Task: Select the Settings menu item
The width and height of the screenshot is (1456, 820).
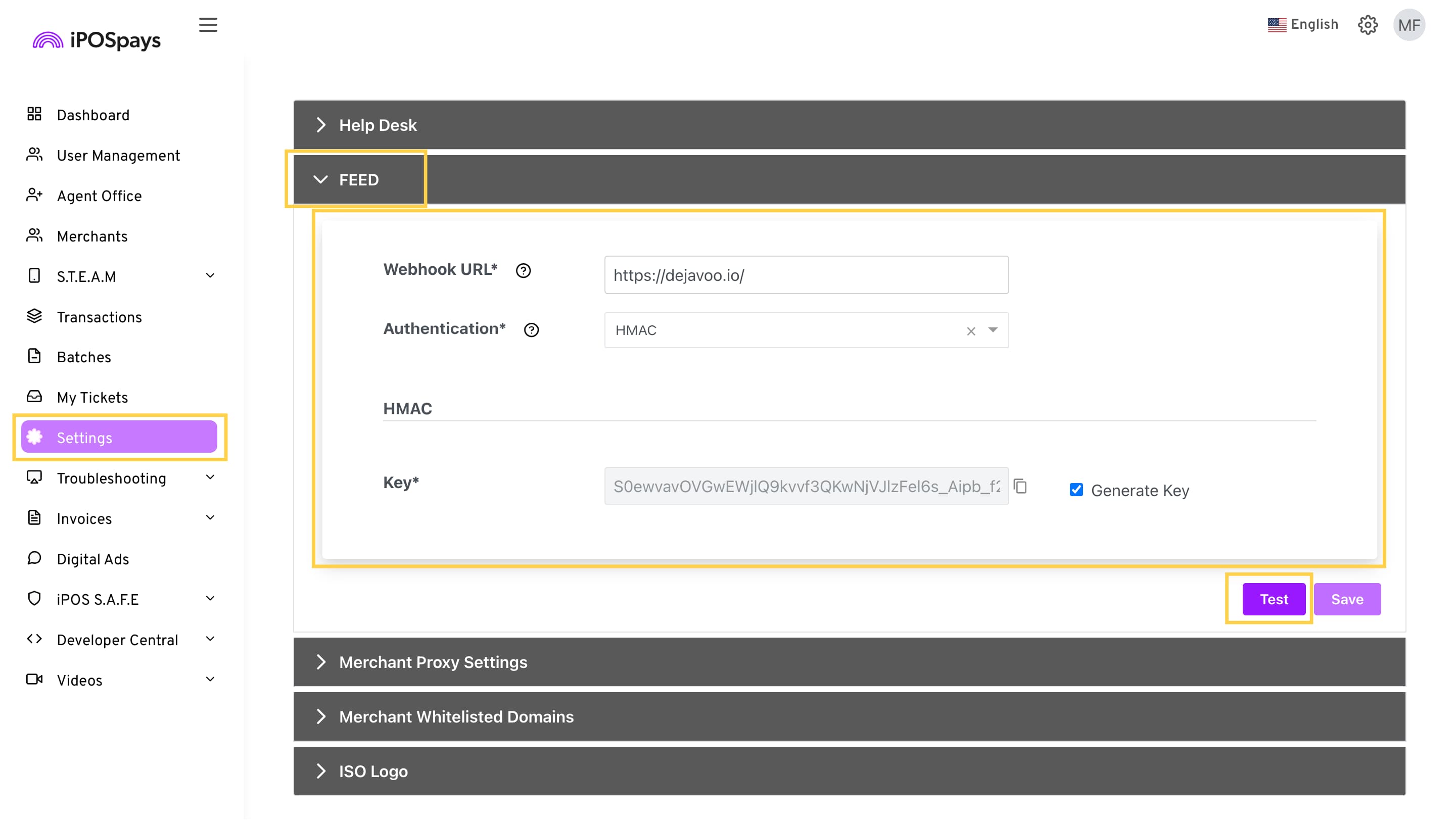Action: (x=119, y=438)
